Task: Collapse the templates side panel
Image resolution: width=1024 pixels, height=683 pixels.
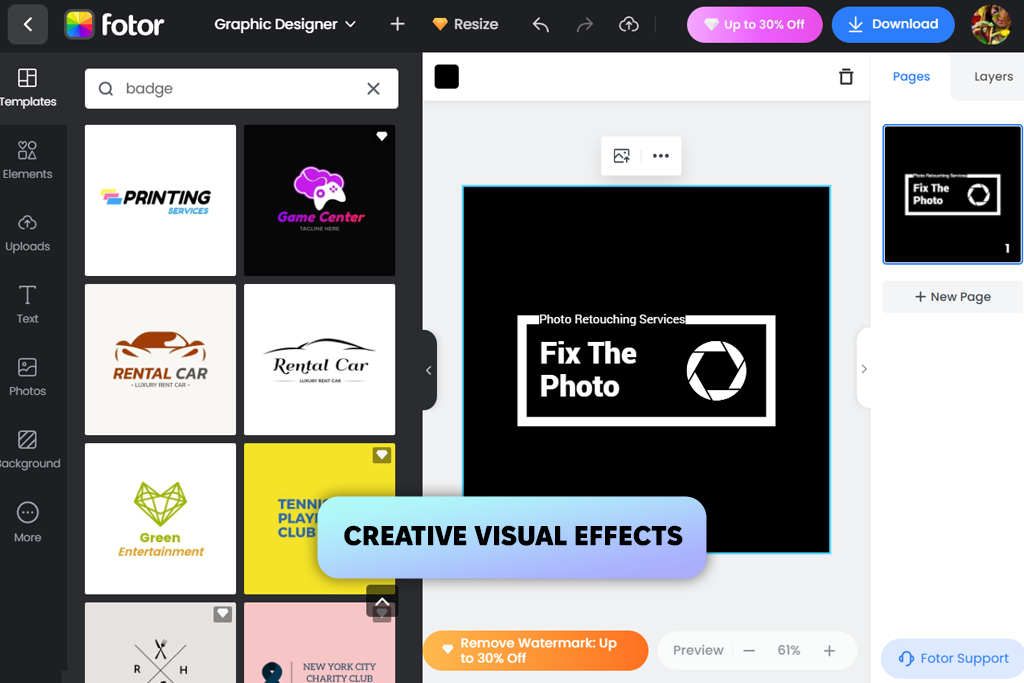Action: 428,370
